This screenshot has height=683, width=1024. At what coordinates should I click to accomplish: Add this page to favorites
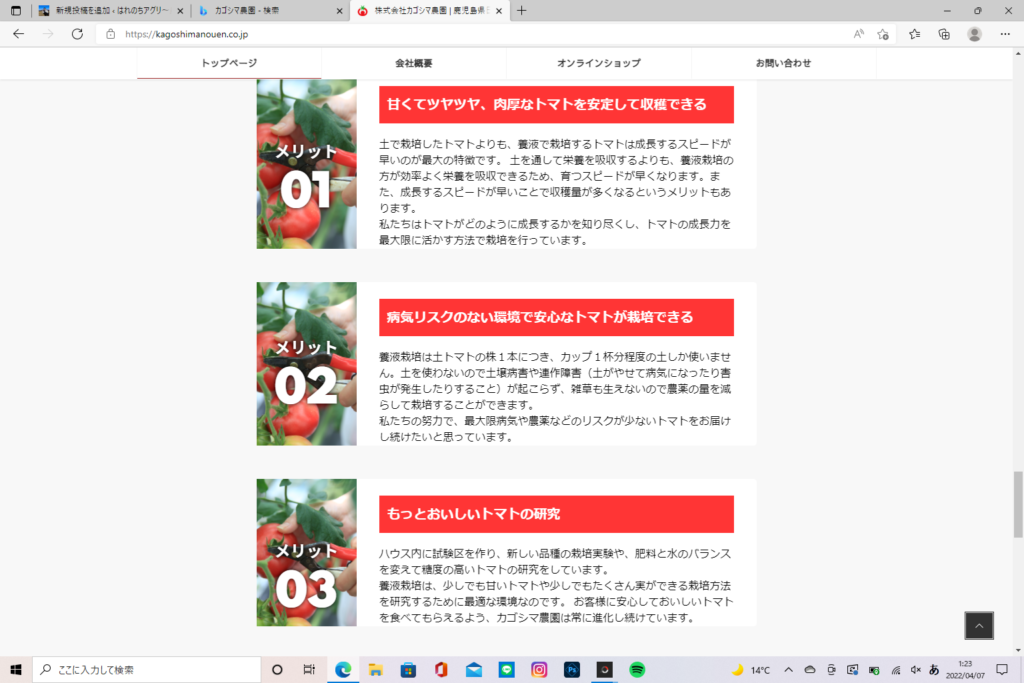click(x=883, y=34)
